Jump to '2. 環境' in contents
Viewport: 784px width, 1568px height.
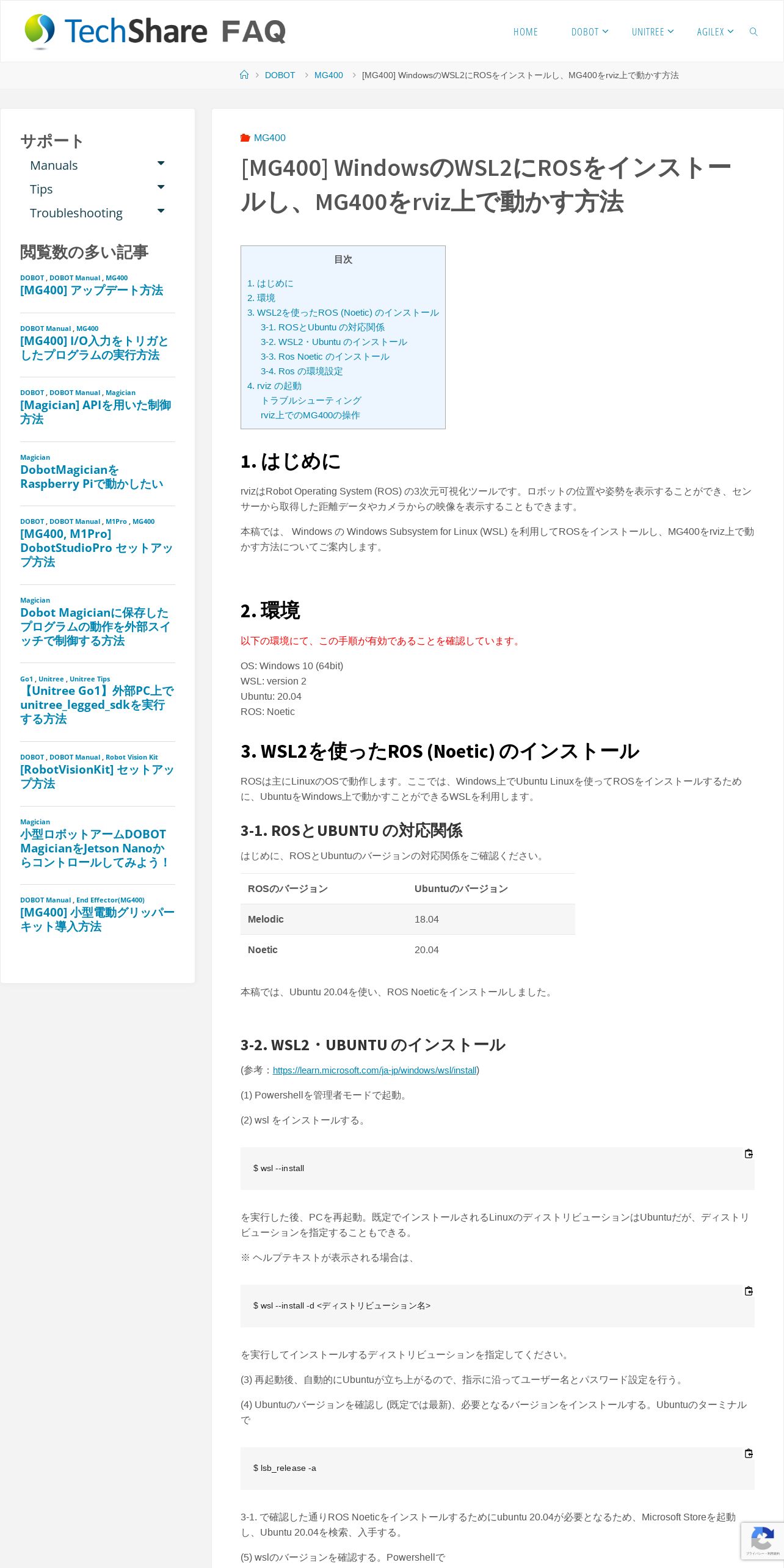(261, 298)
